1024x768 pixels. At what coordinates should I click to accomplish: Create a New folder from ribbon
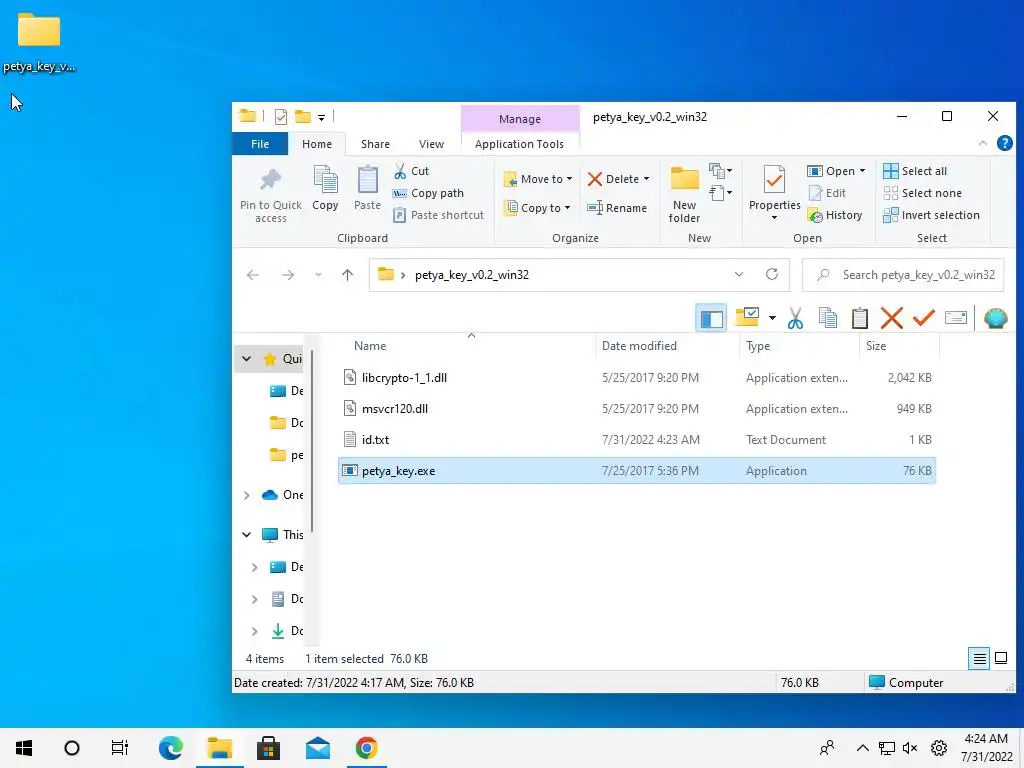click(684, 195)
